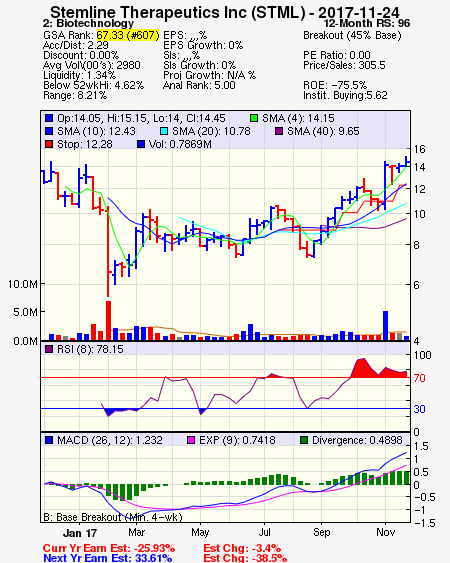Image resolution: width=450 pixels, height=563 pixels.
Task: Click the price axis label 16
Action: click(x=419, y=149)
